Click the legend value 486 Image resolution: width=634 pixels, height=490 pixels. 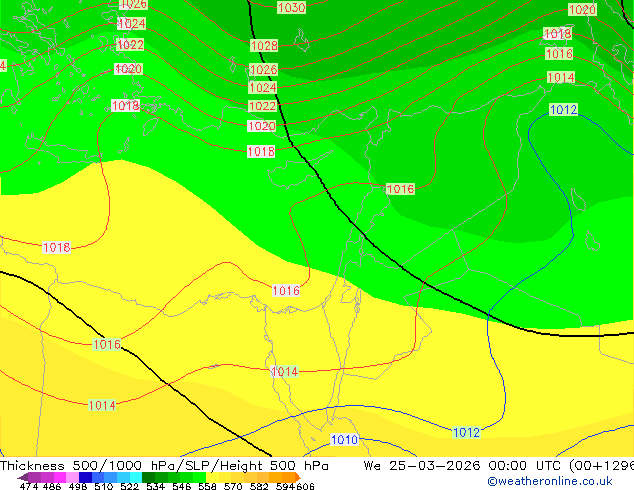[x=52, y=486]
